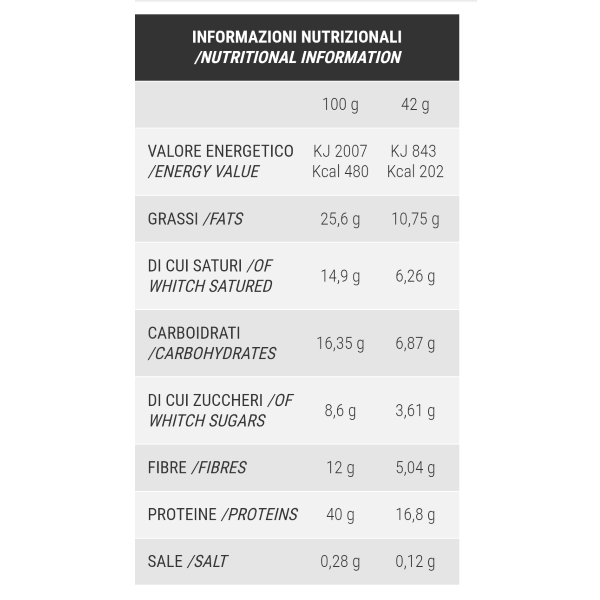The image size is (600, 600).
Task: Click the Valore Energetico row label
Action: [x=220, y=161]
